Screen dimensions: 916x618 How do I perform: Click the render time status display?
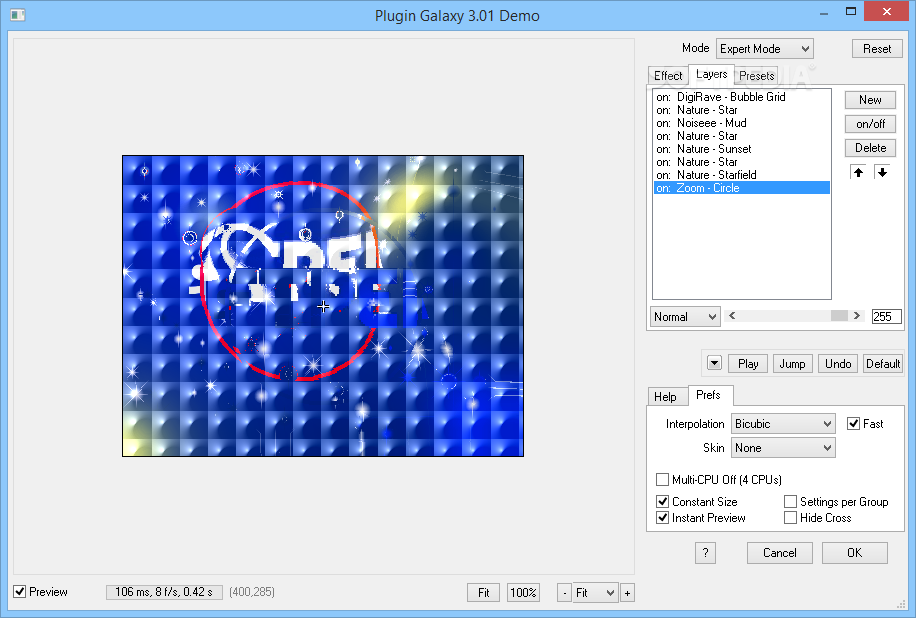[164, 592]
